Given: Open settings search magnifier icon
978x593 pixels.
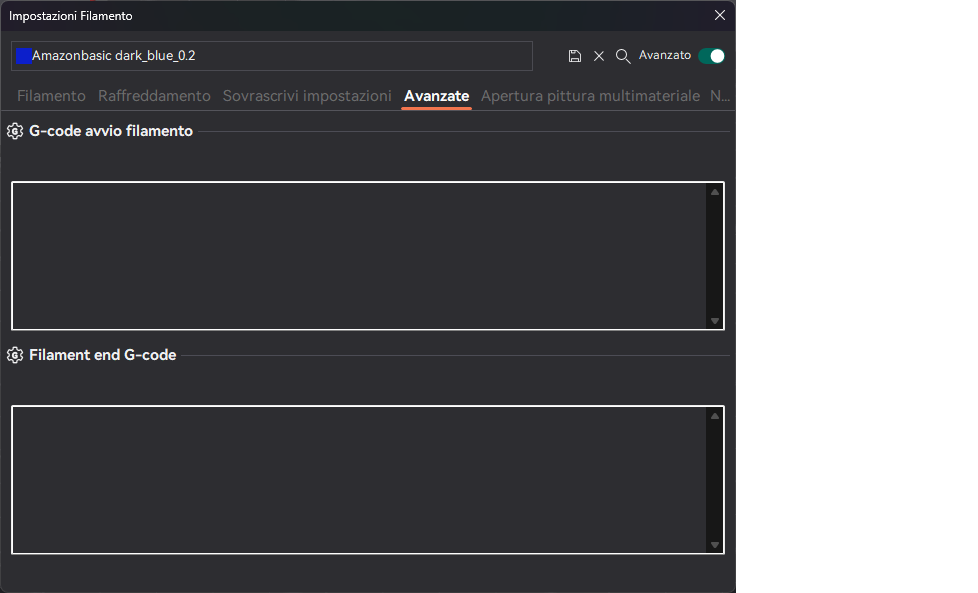Looking at the screenshot, I should click(622, 56).
